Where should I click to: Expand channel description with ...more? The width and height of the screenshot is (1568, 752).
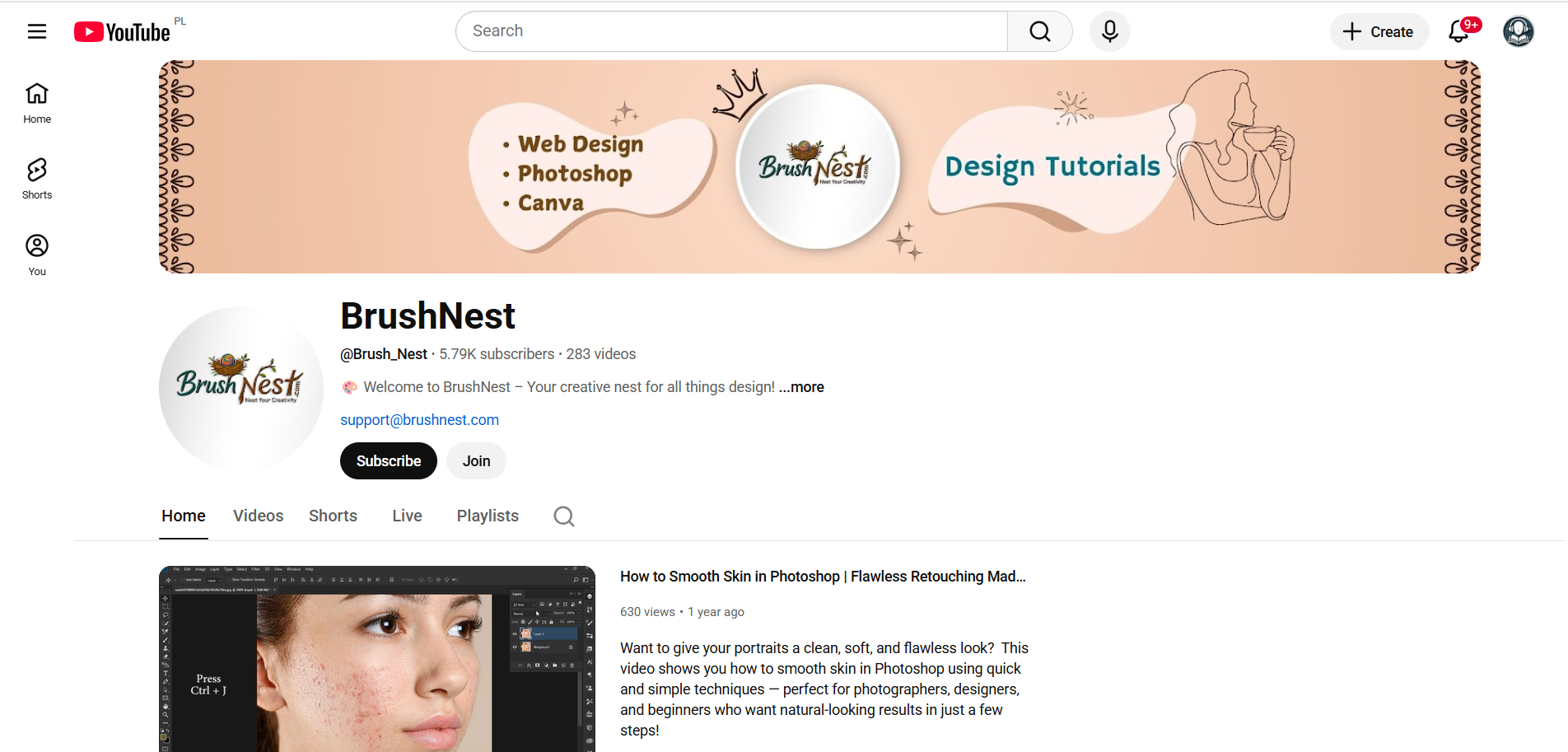pyautogui.click(x=801, y=387)
